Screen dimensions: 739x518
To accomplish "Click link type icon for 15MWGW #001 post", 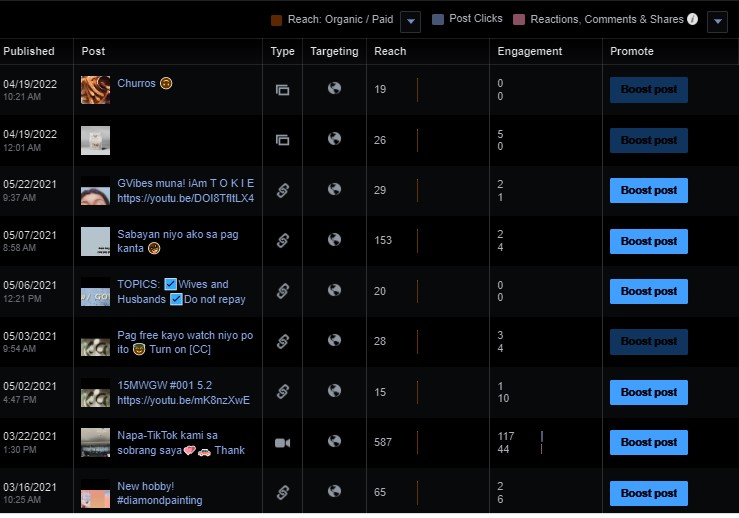I will 282,392.
